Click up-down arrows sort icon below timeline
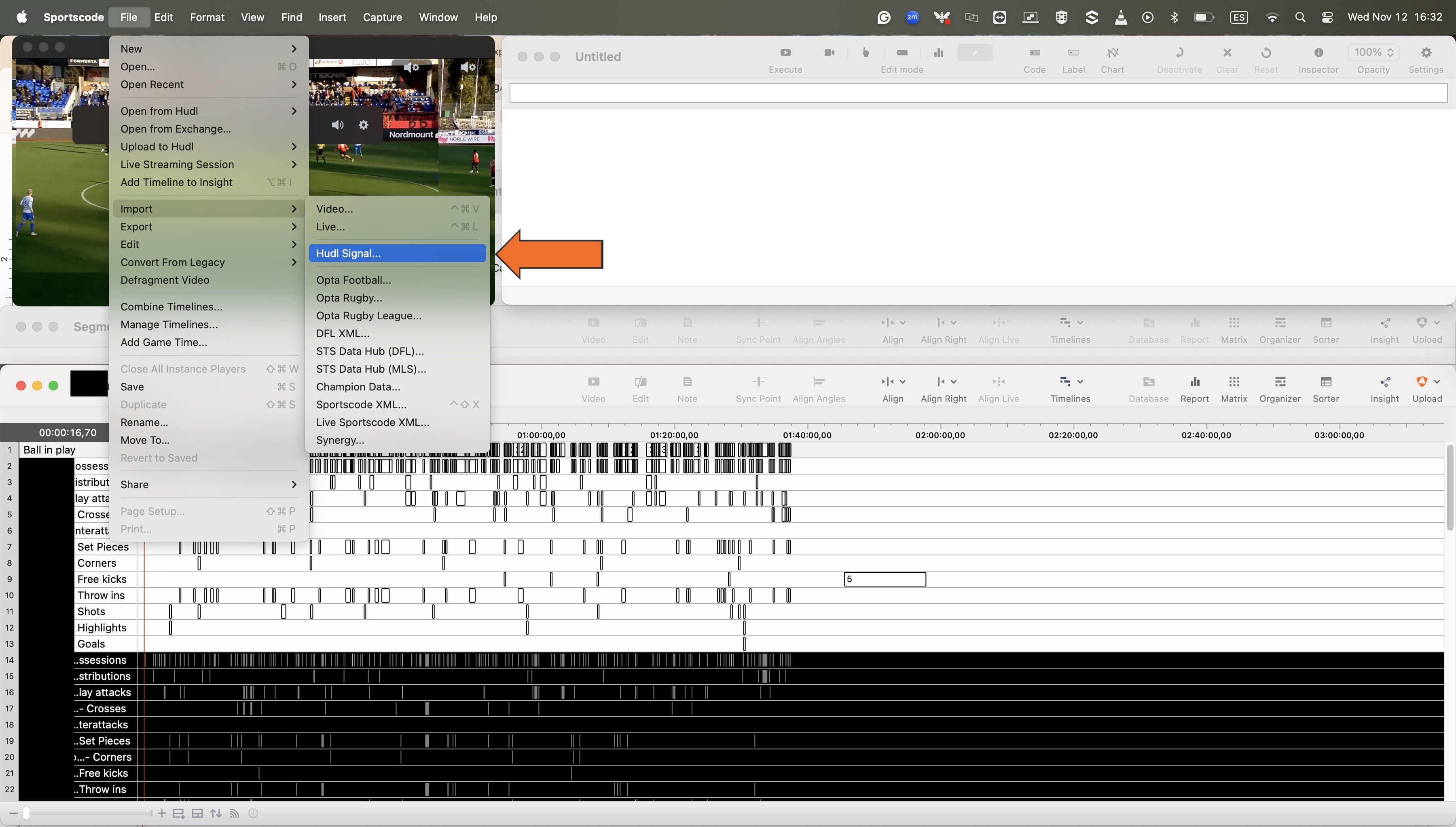The image size is (1456, 827). (x=216, y=813)
